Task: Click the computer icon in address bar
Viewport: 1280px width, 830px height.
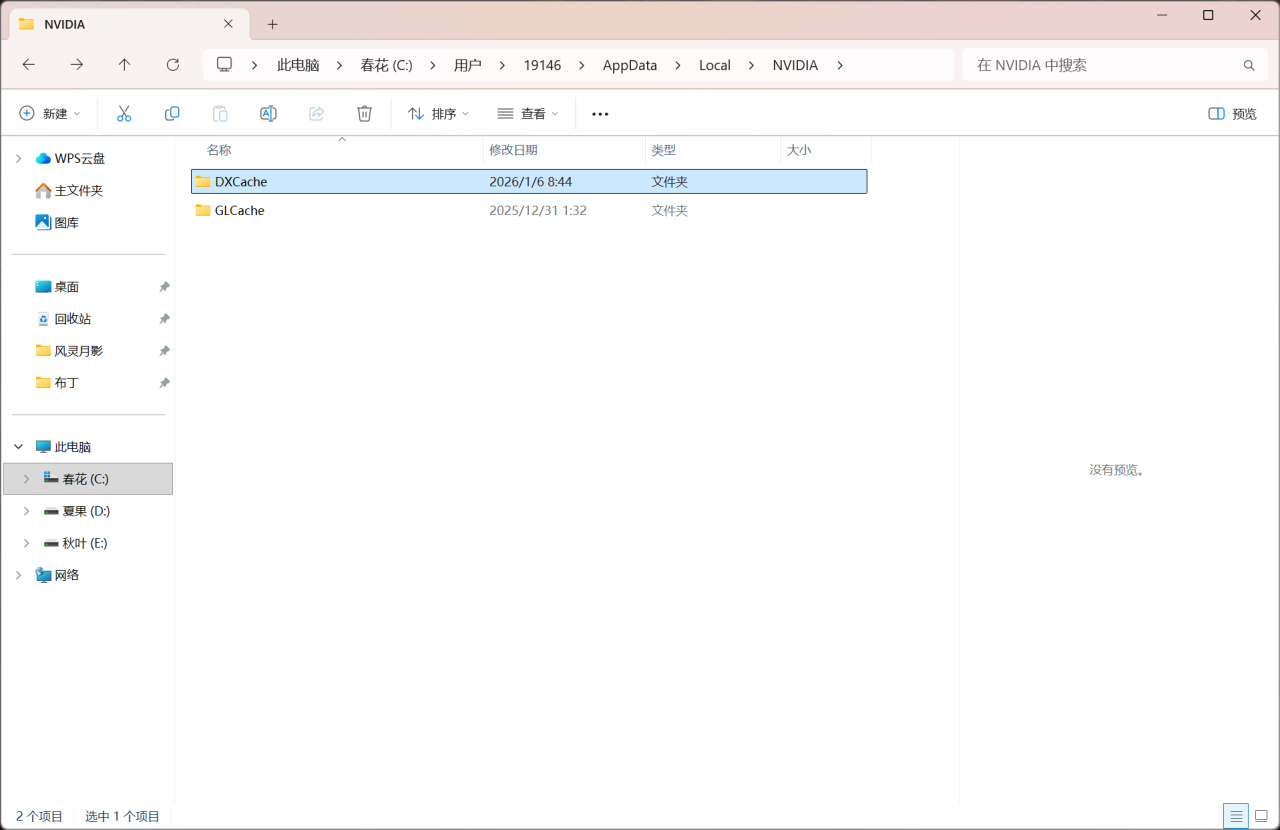Action: tap(225, 65)
